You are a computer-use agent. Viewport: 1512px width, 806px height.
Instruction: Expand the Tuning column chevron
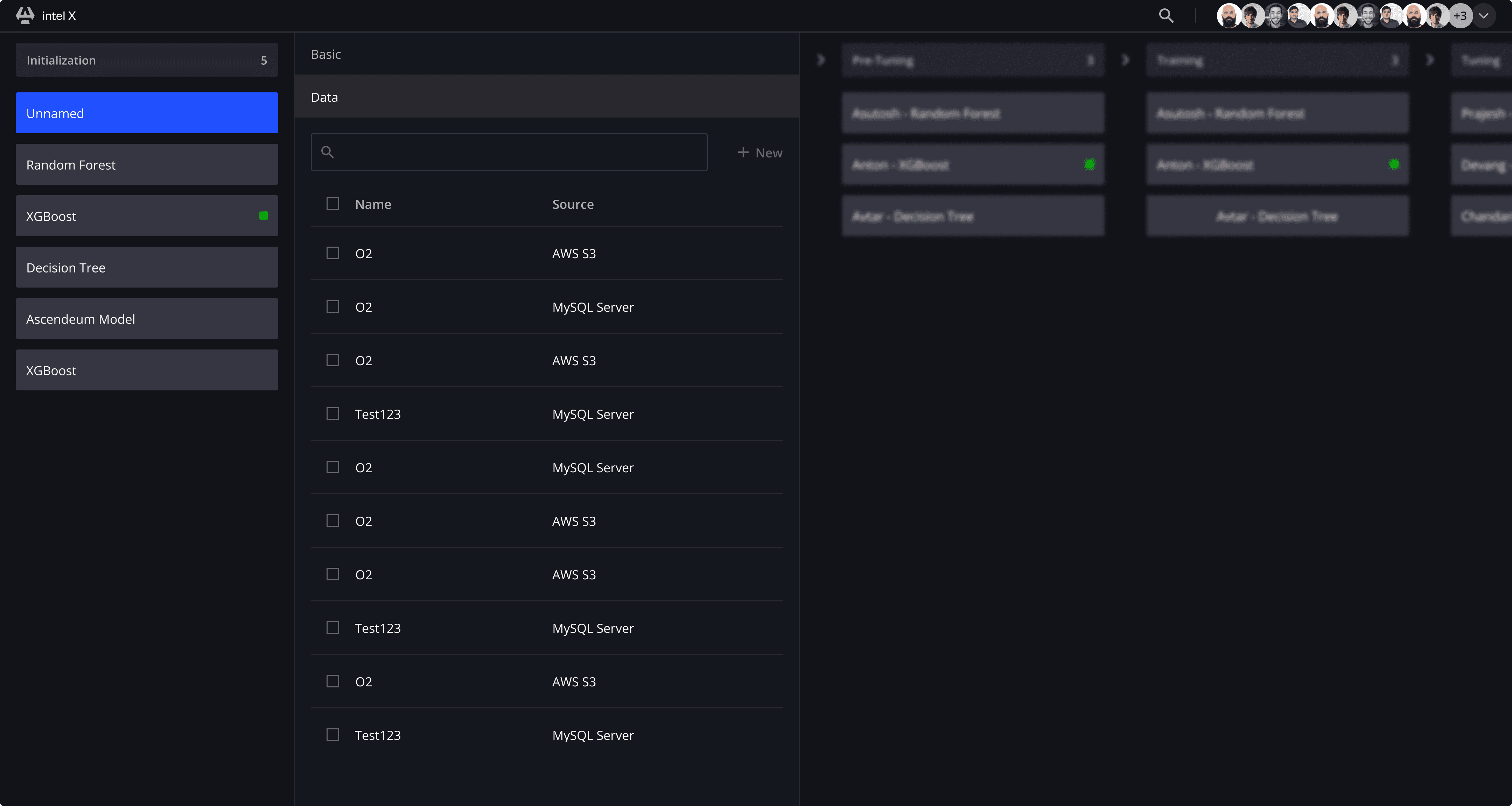(x=1430, y=60)
